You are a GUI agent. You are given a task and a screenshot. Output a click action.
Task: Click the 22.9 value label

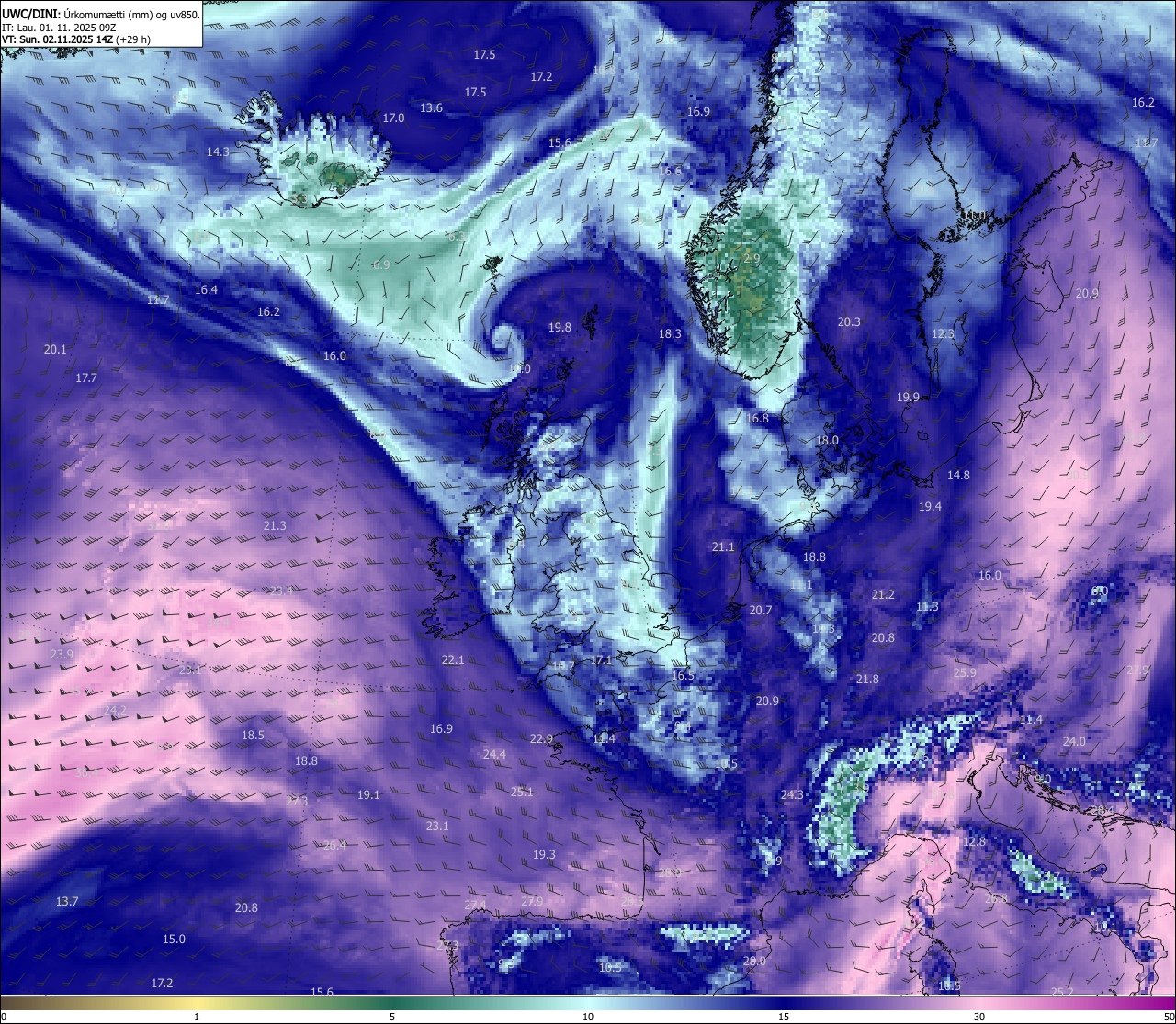pos(541,739)
